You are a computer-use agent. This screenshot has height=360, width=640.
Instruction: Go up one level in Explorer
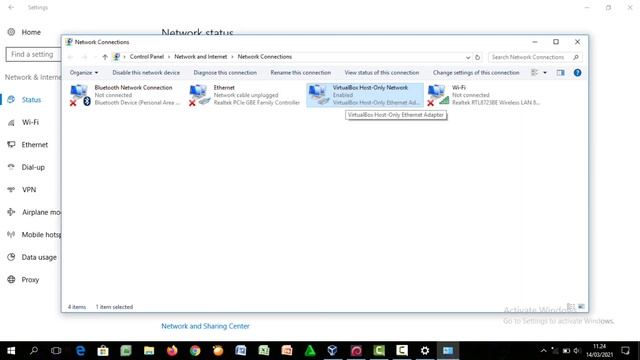pos(105,57)
